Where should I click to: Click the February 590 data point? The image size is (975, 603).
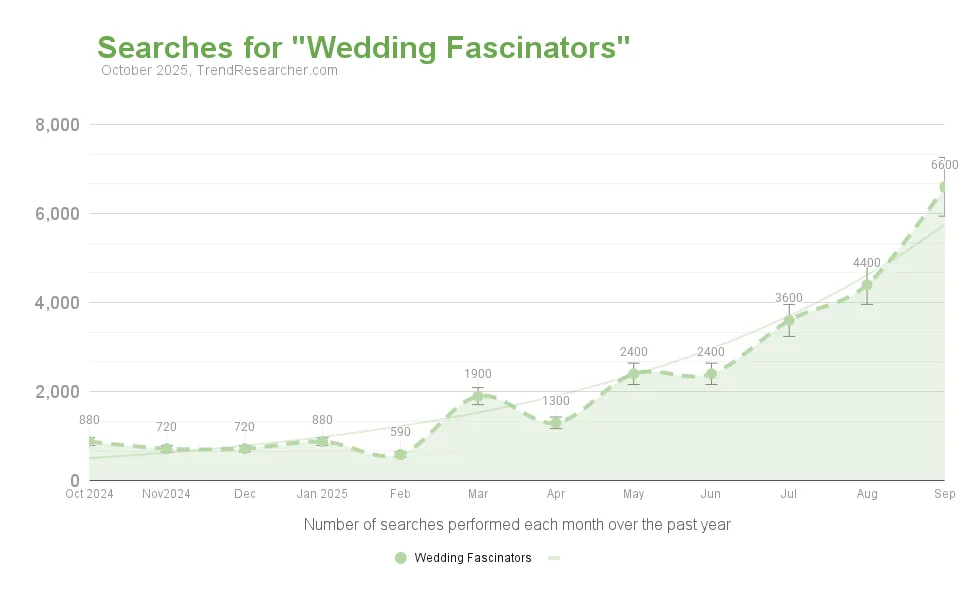pyautogui.click(x=400, y=454)
